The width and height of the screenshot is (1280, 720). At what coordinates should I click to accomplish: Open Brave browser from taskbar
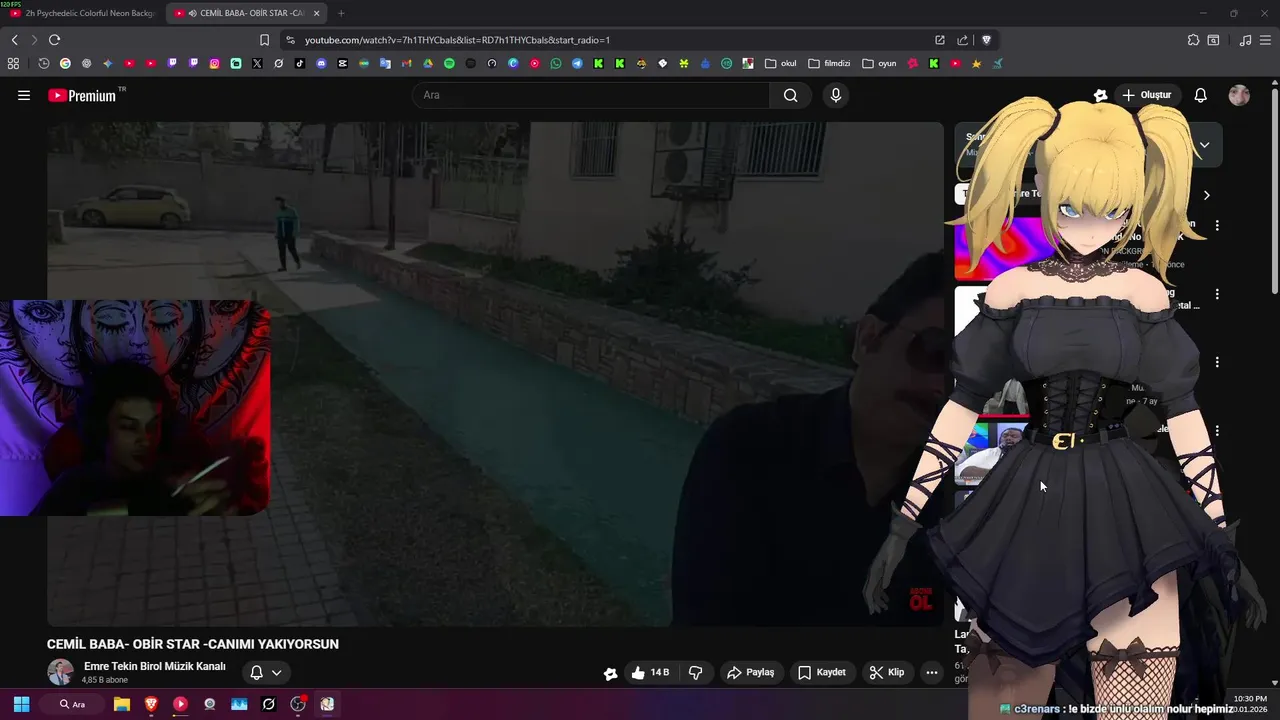click(151, 704)
